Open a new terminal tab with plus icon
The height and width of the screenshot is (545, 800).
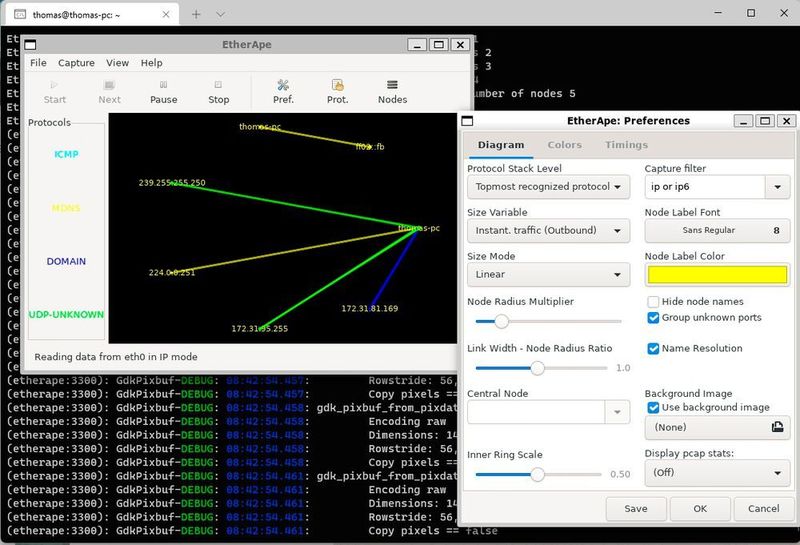[196, 14]
